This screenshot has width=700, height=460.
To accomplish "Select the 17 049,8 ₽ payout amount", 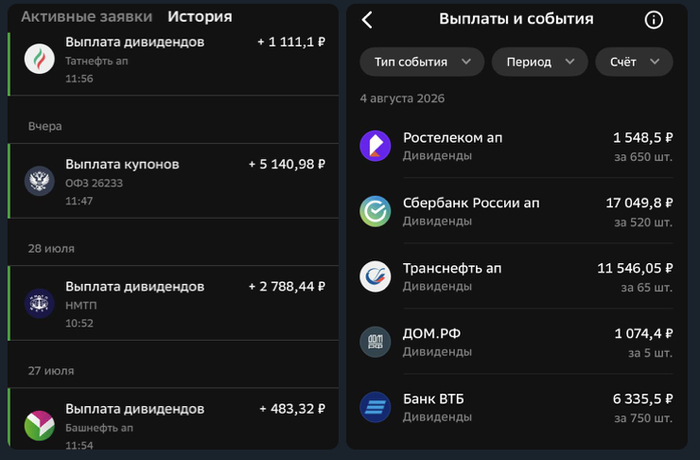I will (x=639, y=203).
